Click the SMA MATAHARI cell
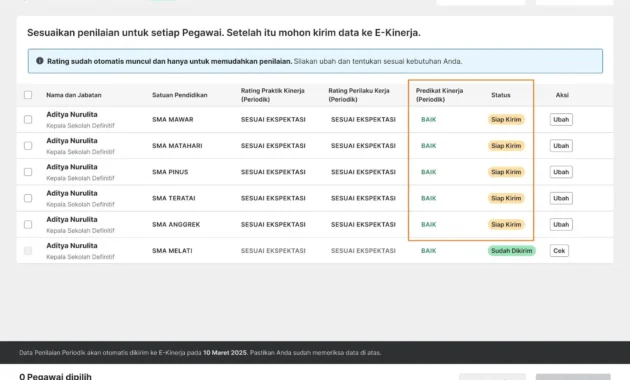The image size is (630, 380). [x=177, y=146]
